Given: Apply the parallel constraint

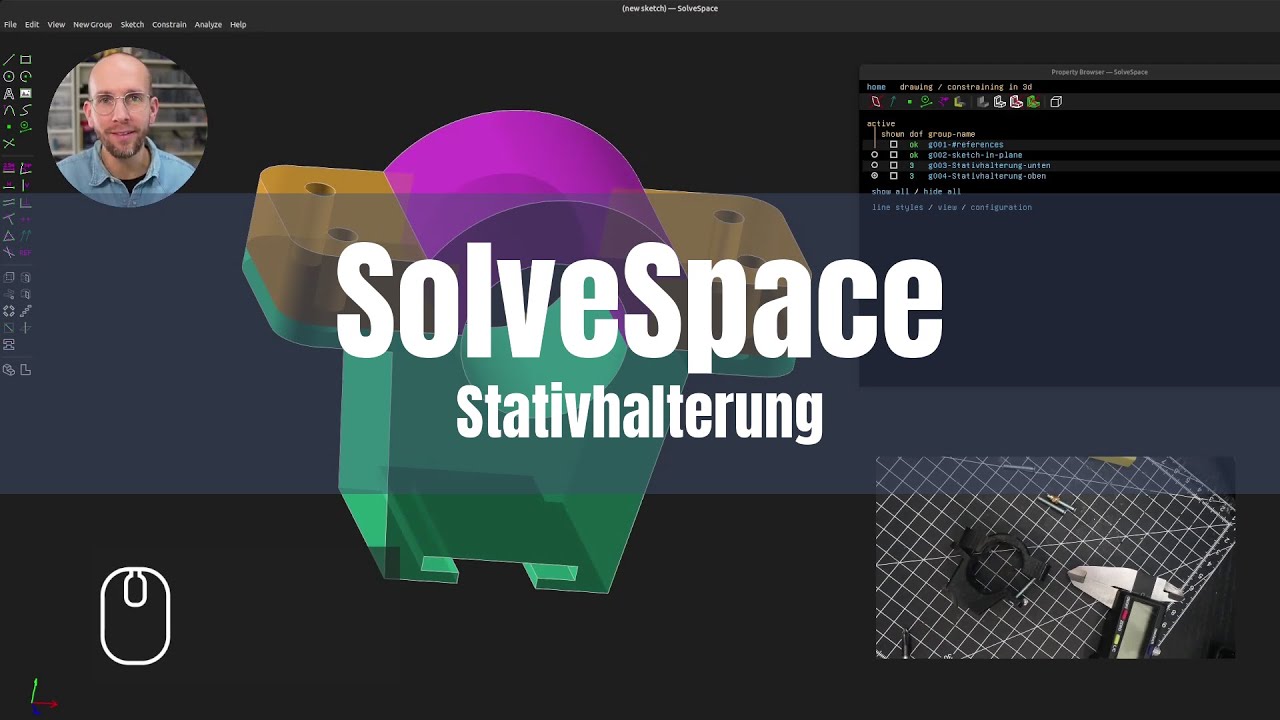Looking at the screenshot, I should point(9,202).
